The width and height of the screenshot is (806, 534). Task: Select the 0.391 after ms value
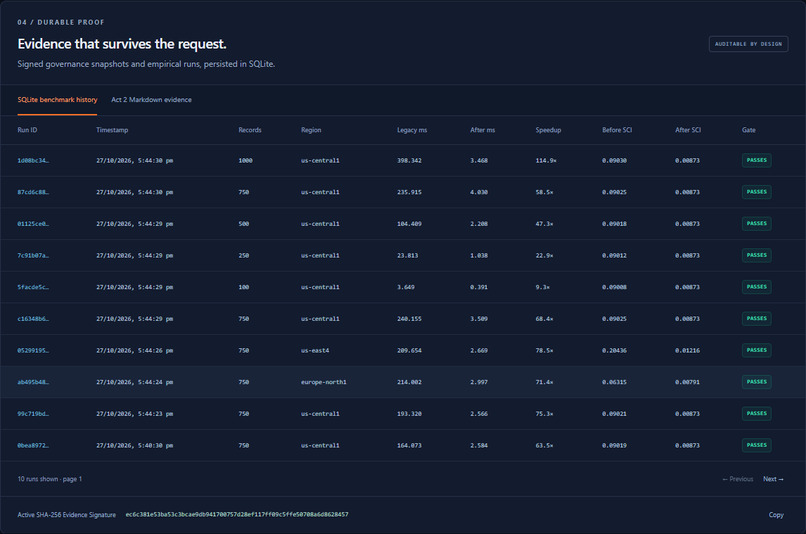[479, 287]
